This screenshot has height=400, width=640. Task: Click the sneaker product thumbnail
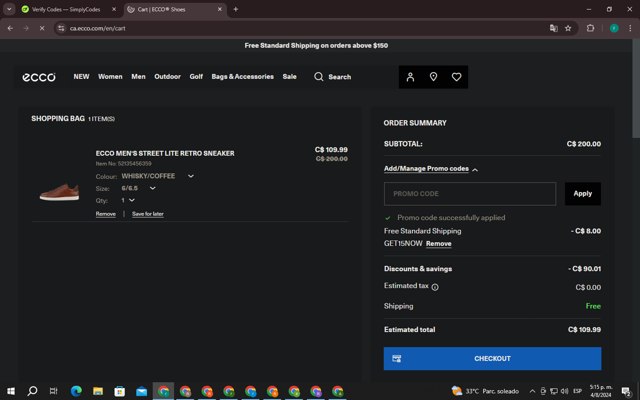[x=60, y=192]
